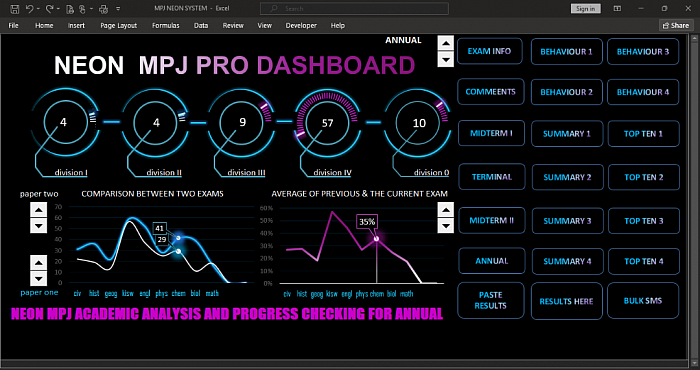
Task: Click the division IV gauge showing 57
Action: [327, 122]
